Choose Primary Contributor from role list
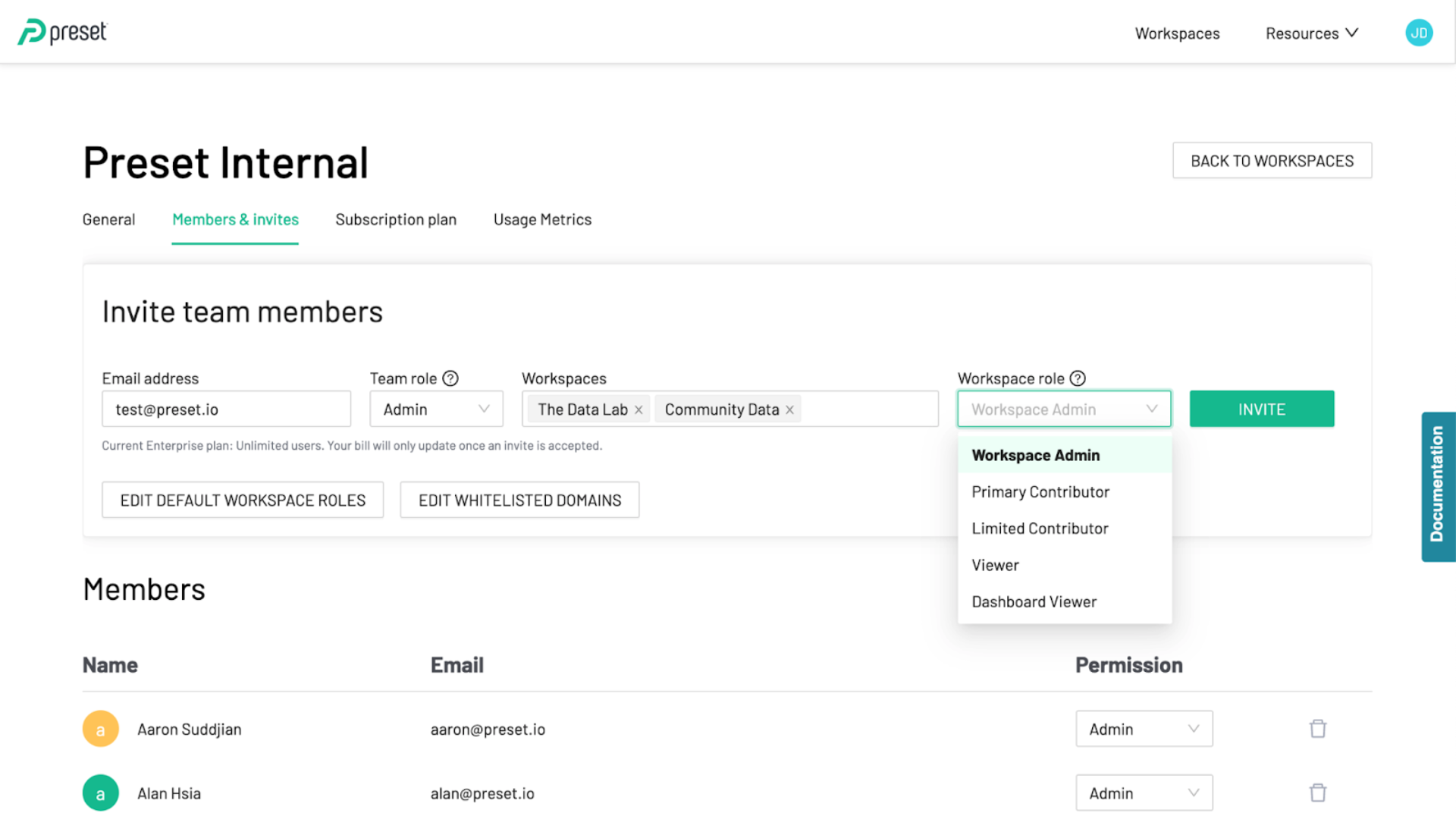This screenshot has width=1456, height=819. (1040, 492)
